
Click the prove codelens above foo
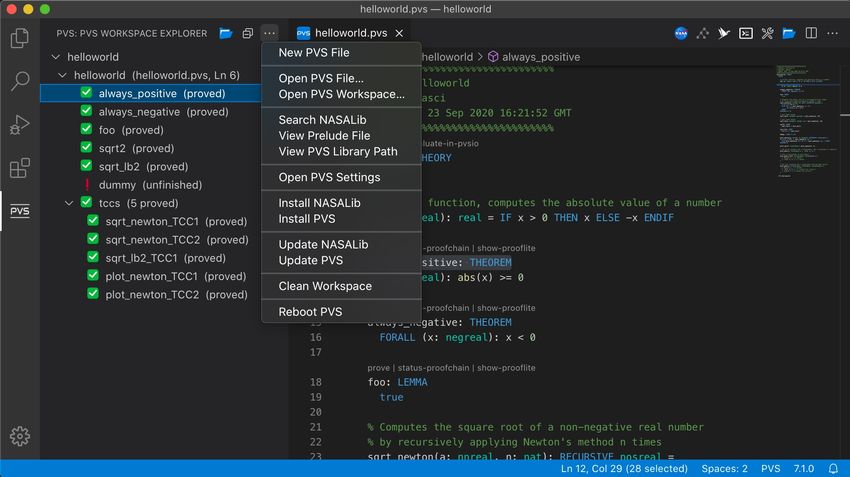[x=378, y=368]
